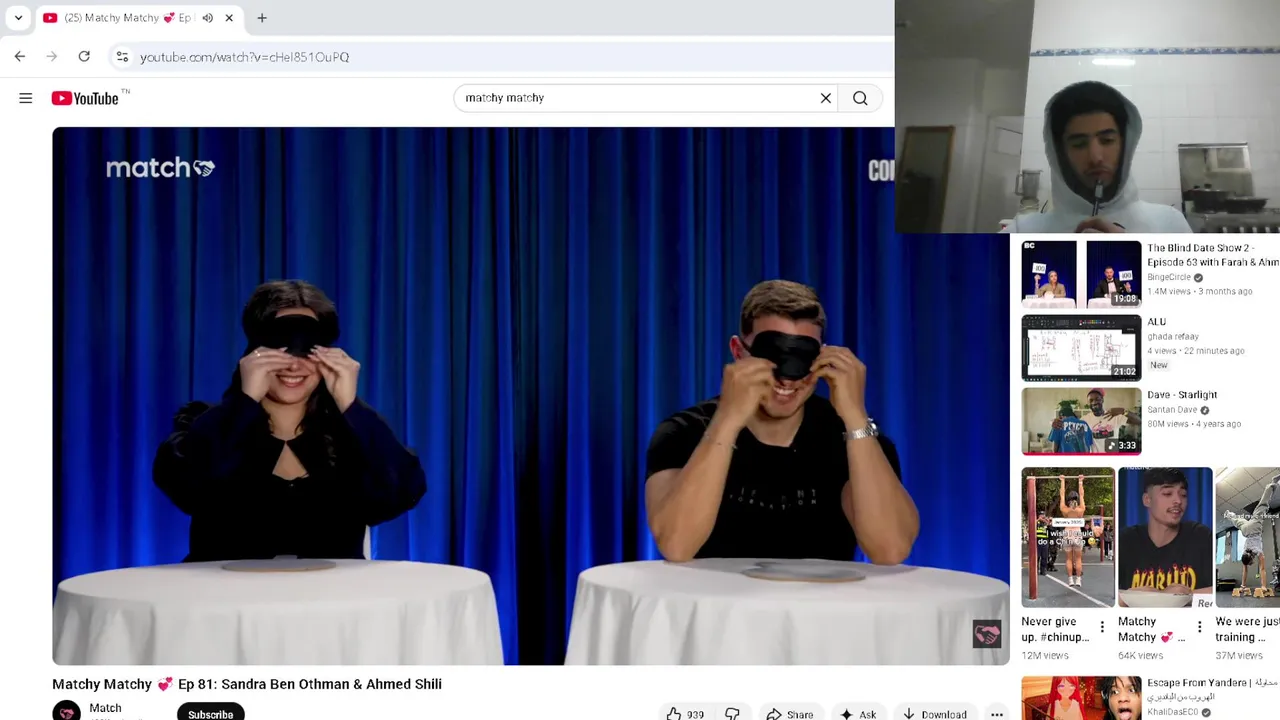This screenshot has width=1280, height=720.
Task: Go forward with the browser forward arrow
Action: [x=52, y=57]
